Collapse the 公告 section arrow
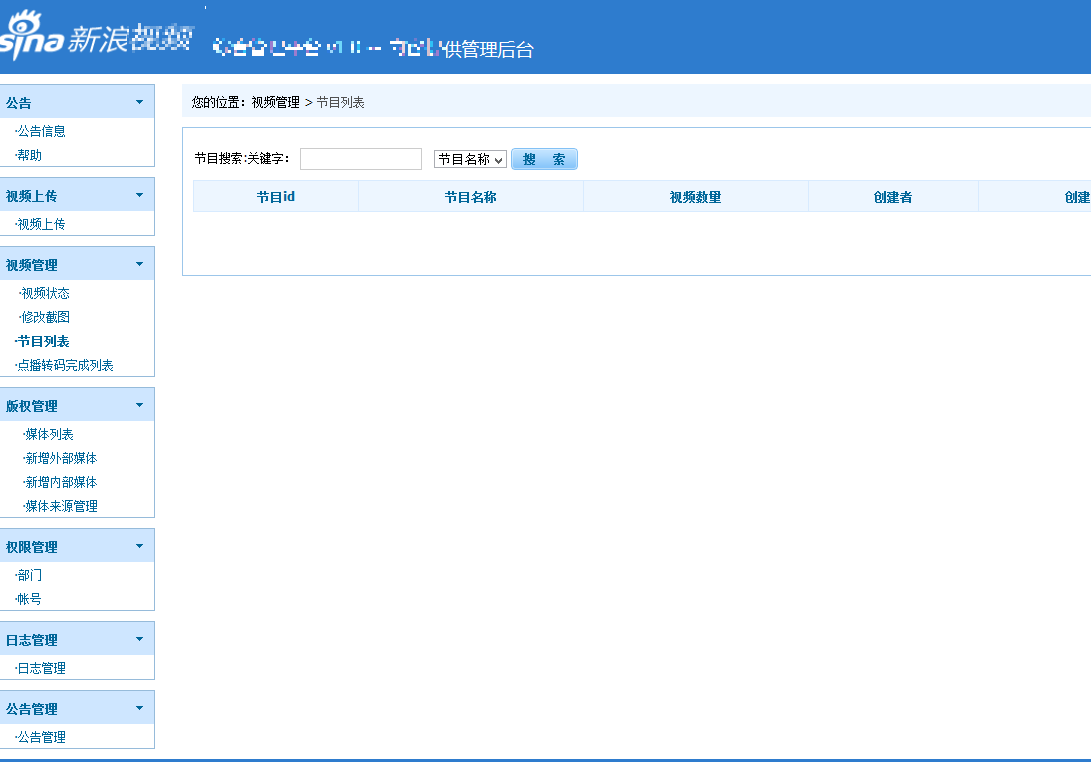The width and height of the screenshot is (1091, 762). point(139,102)
